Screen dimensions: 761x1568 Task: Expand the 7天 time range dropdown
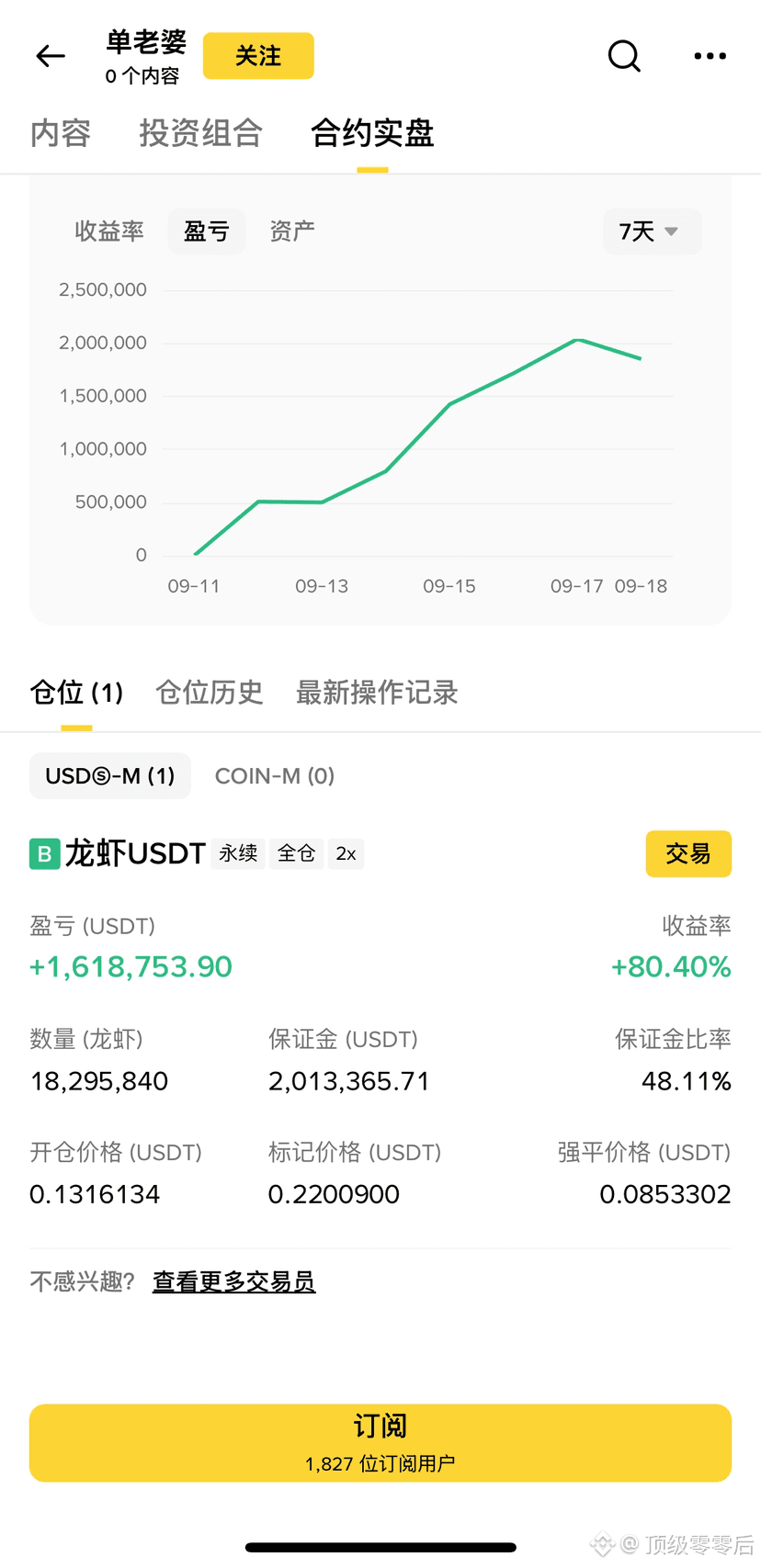click(x=652, y=231)
